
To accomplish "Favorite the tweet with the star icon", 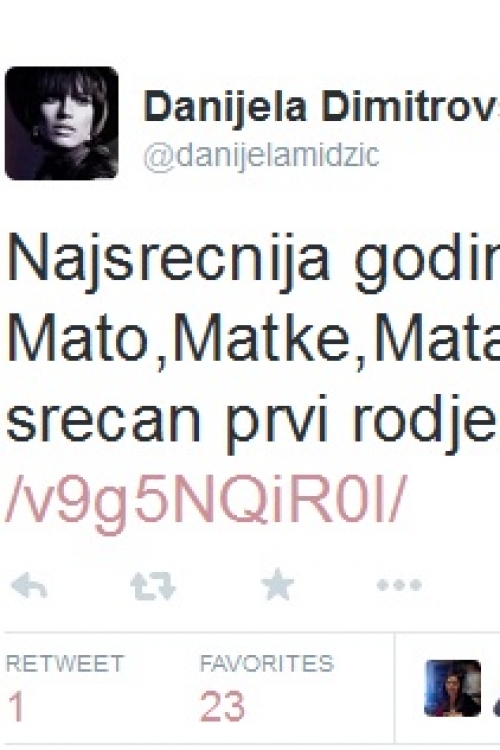I will click(278, 584).
